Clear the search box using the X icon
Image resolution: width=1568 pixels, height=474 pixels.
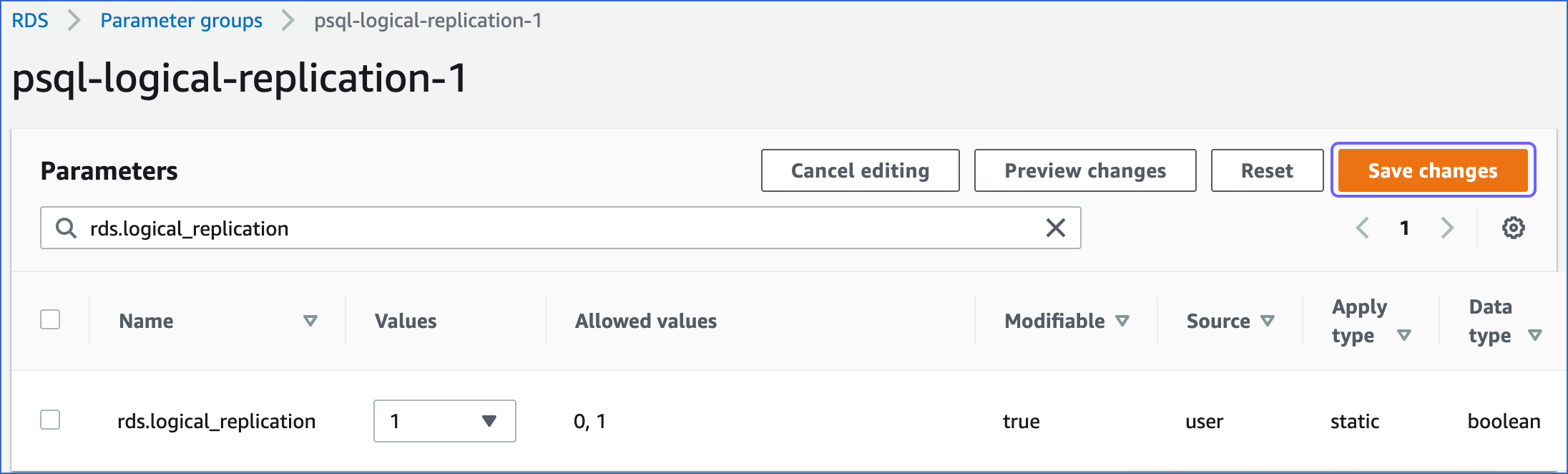1054,228
